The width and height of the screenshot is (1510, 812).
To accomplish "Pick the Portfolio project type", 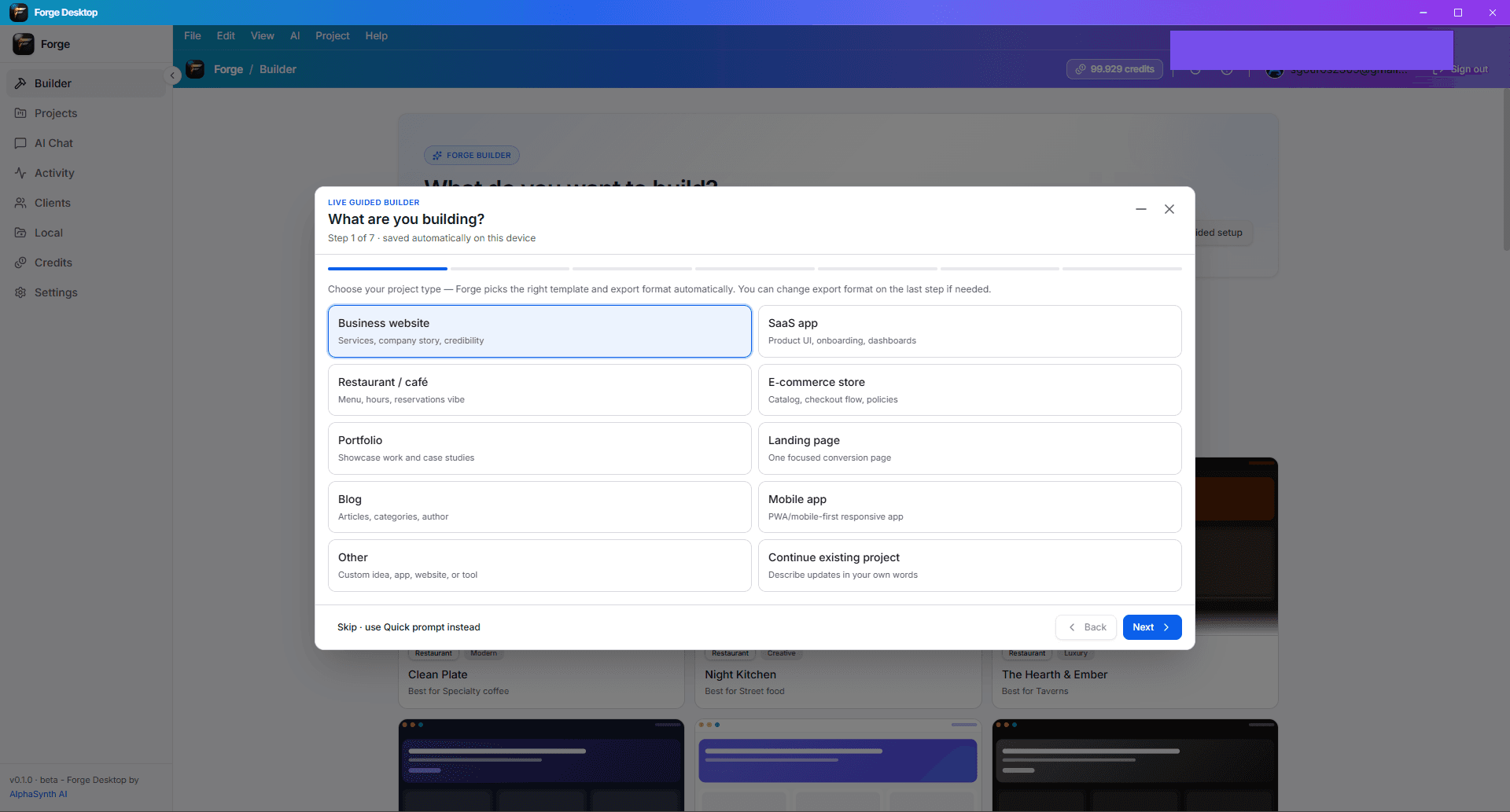I will [540, 448].
